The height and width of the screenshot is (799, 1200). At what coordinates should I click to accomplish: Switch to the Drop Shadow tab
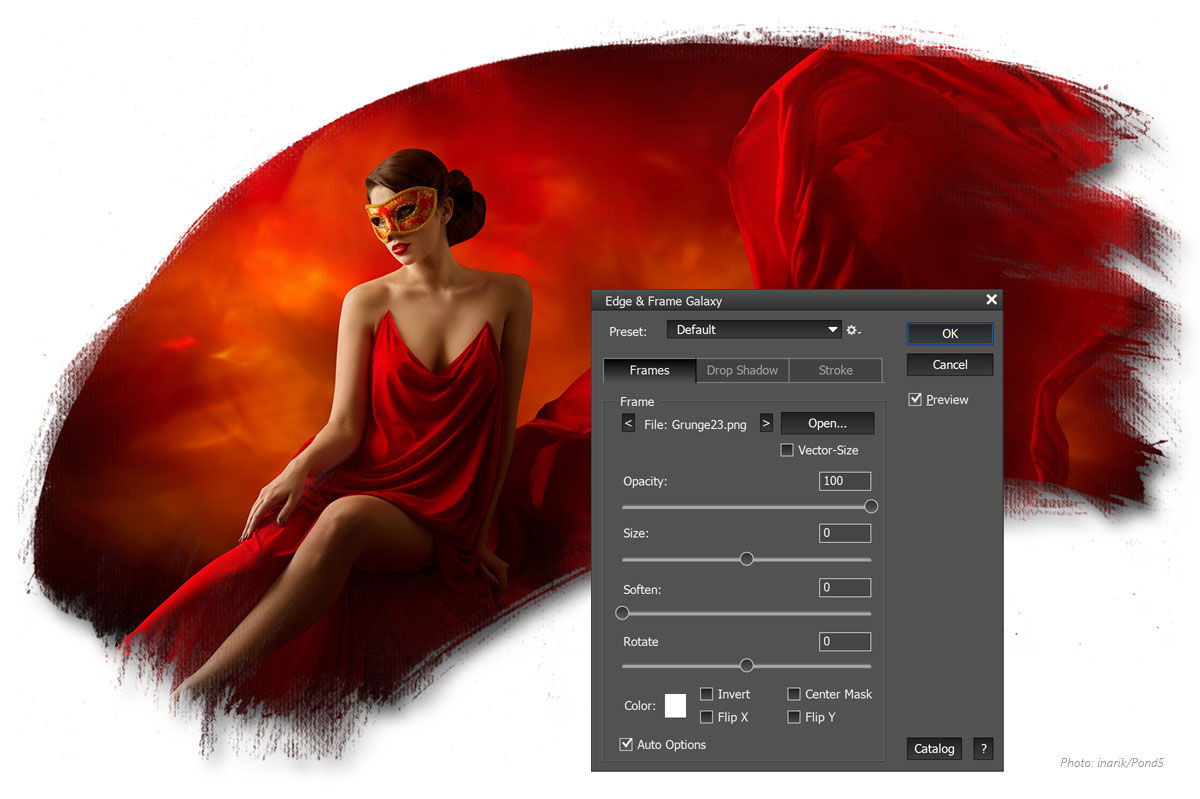point(742,371)
